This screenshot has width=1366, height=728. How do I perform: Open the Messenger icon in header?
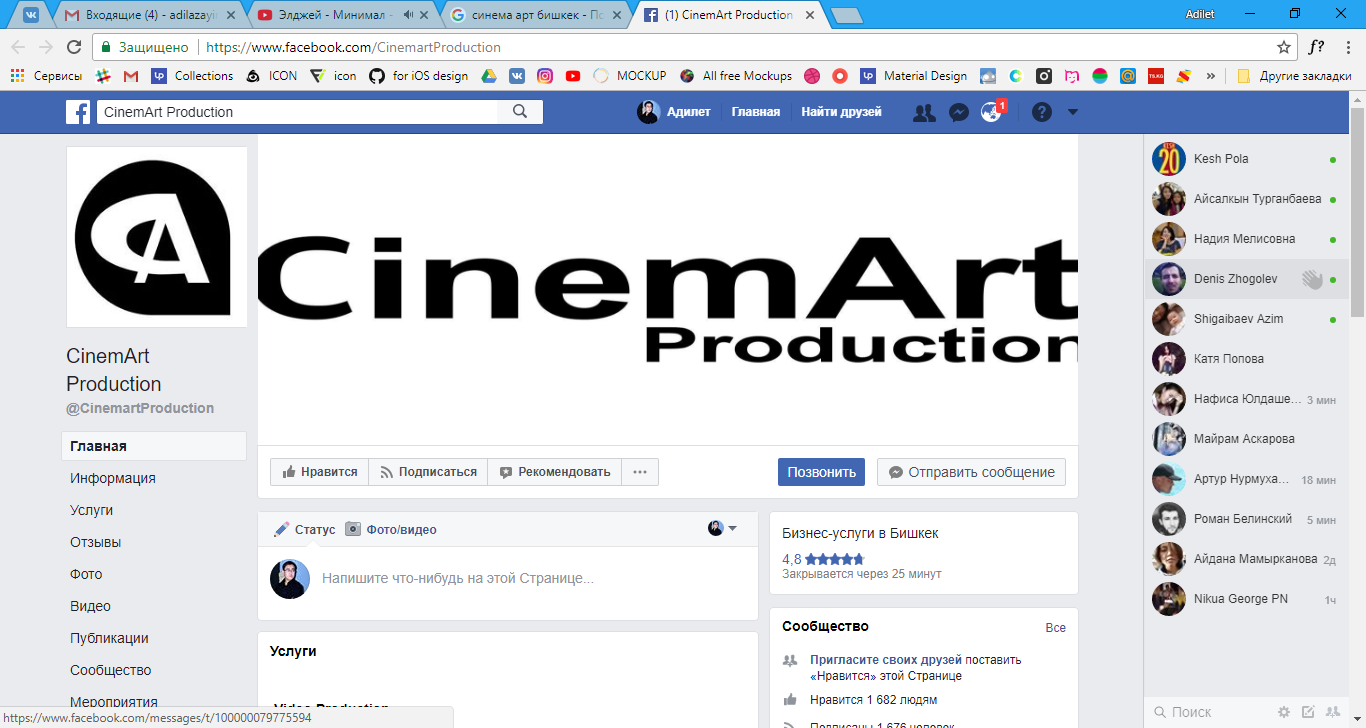point(958,113)
